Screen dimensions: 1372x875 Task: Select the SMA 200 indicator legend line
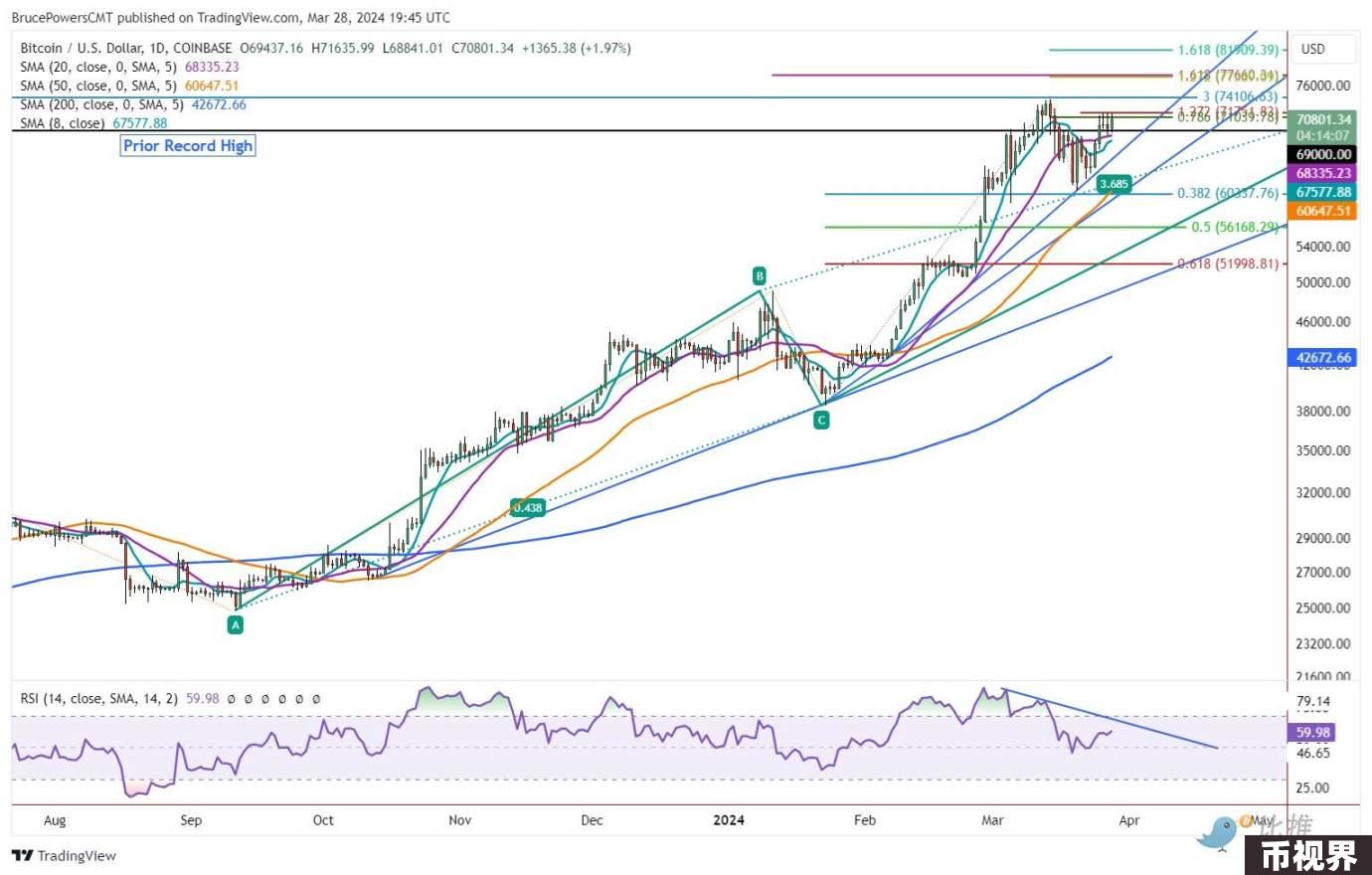pyautogui.click(x=133, y=104)
